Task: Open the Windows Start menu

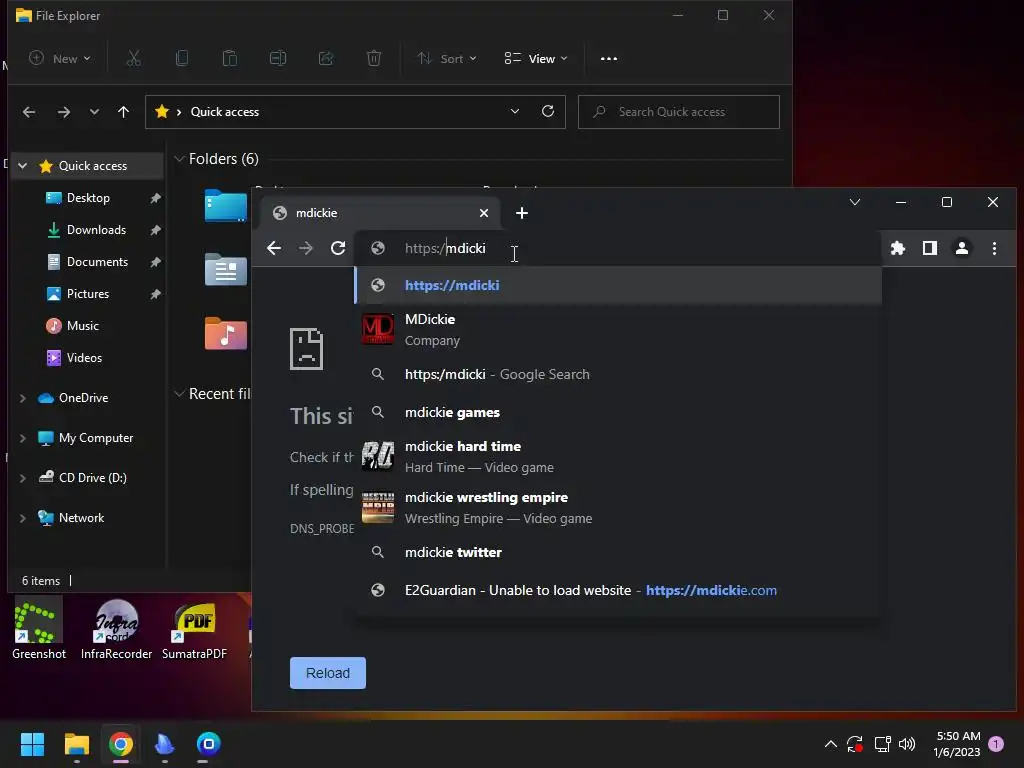Action: click(x=32, y=744)
